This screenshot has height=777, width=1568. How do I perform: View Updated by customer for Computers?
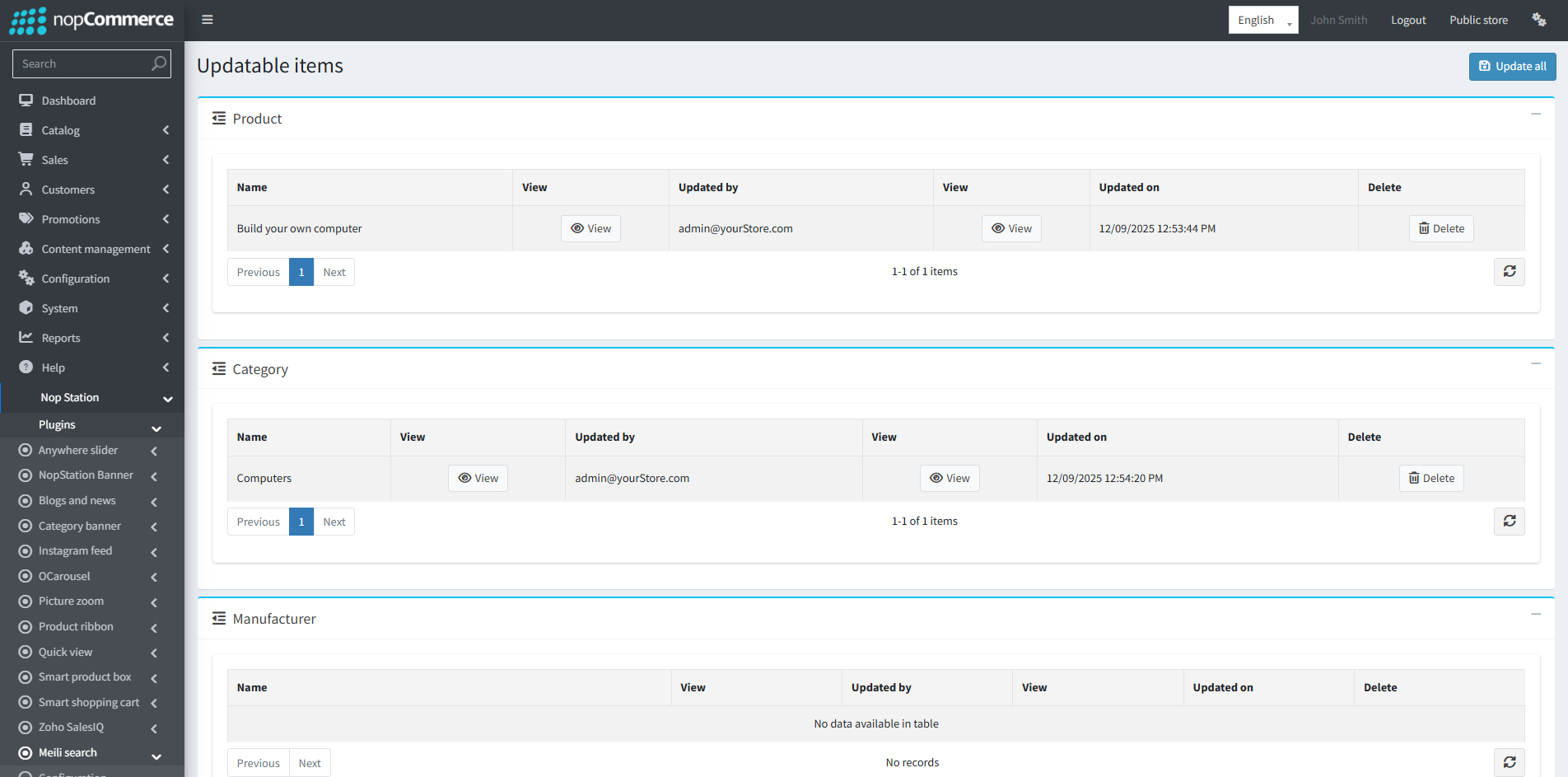coord(950,479)
